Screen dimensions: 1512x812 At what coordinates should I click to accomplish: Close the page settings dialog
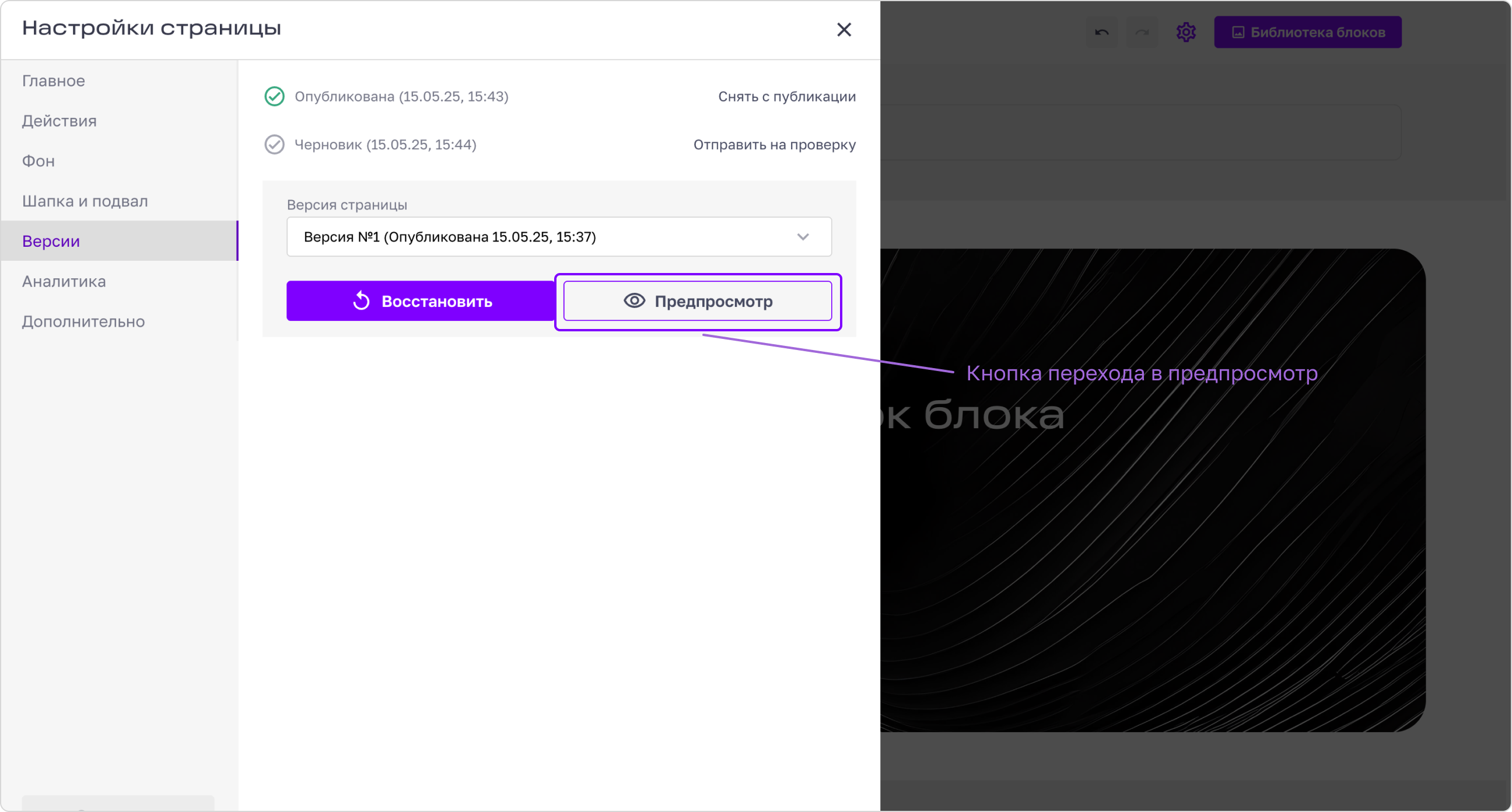click(x=843, y=29)
